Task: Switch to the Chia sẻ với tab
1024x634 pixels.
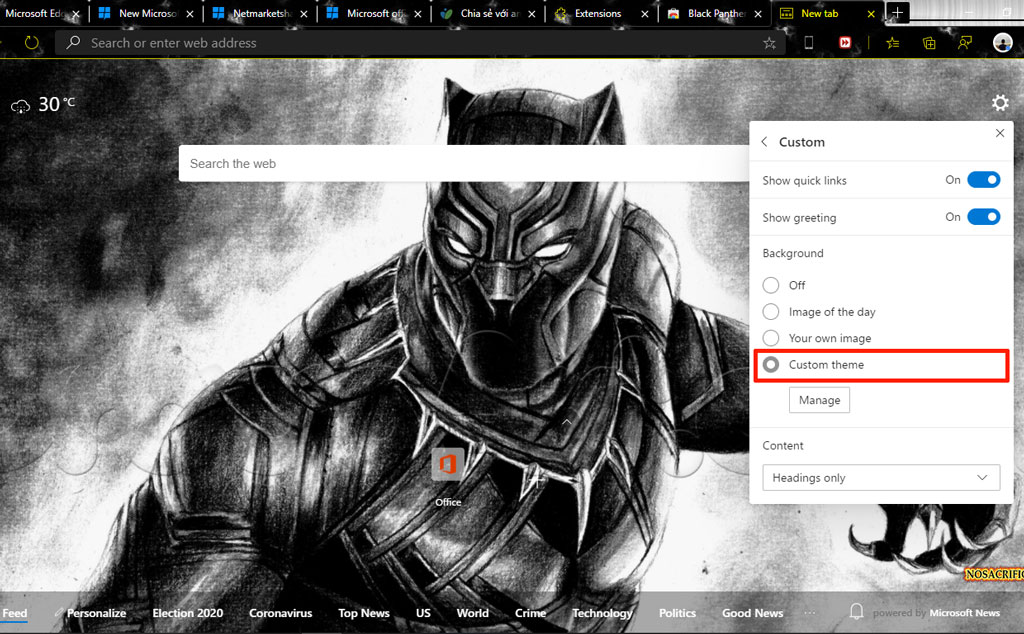Action: [488, 13]
